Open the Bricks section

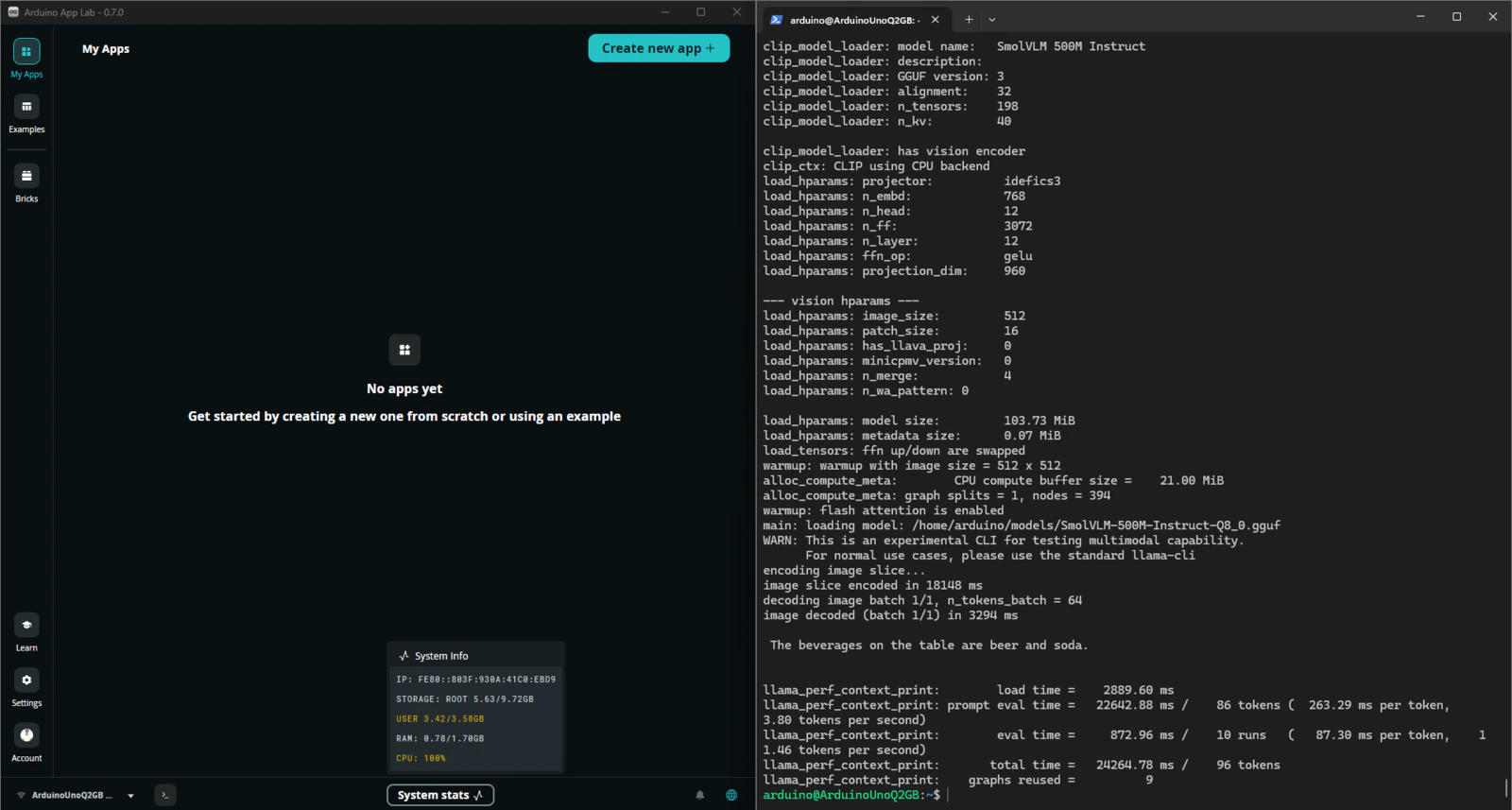click(26, 183)
